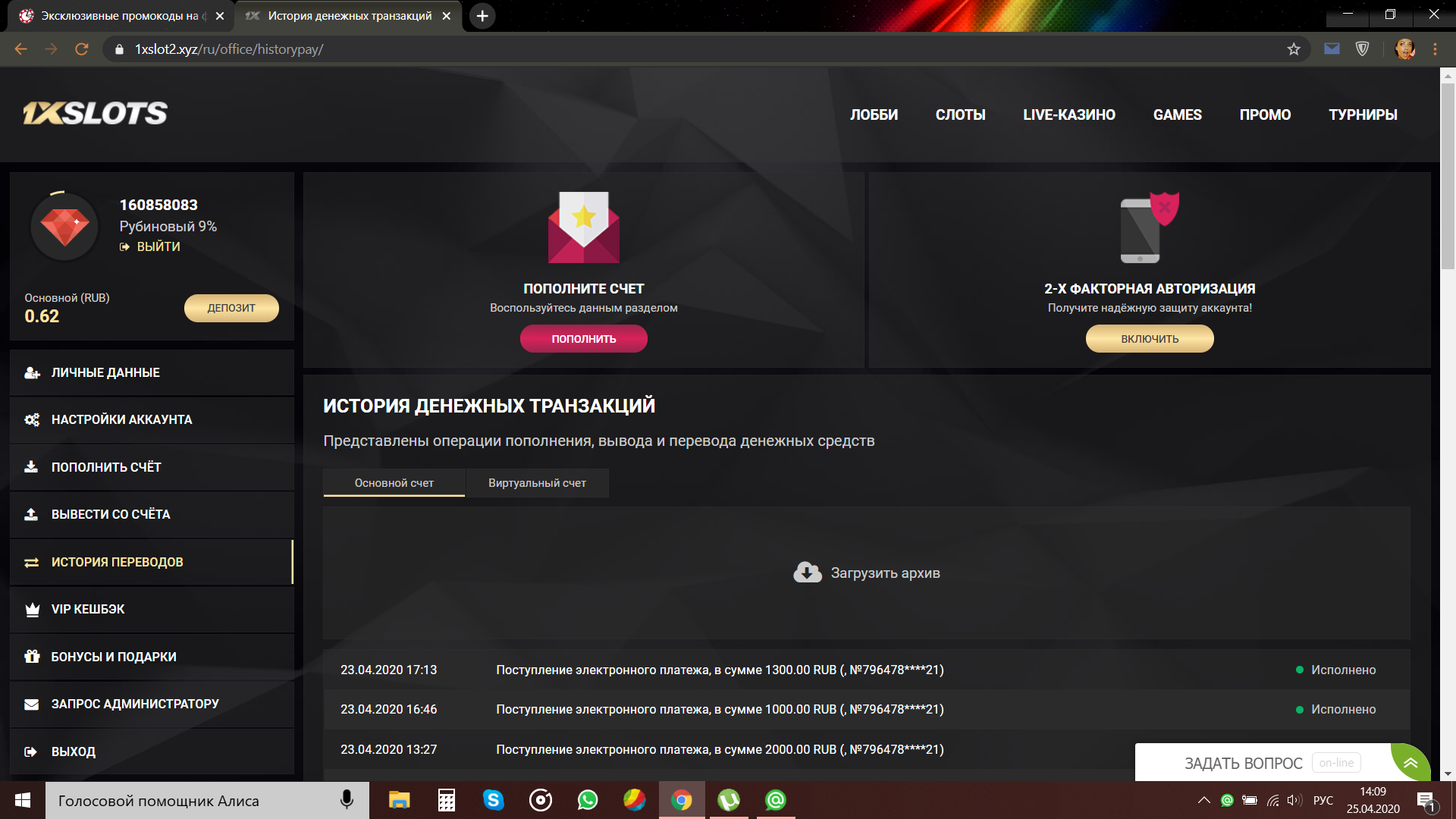Image resolution: width=1456 pixels, height=819 pixels.
Task: Switch to the Виртуальный счет tab
Action: click(x=537, y=482)
